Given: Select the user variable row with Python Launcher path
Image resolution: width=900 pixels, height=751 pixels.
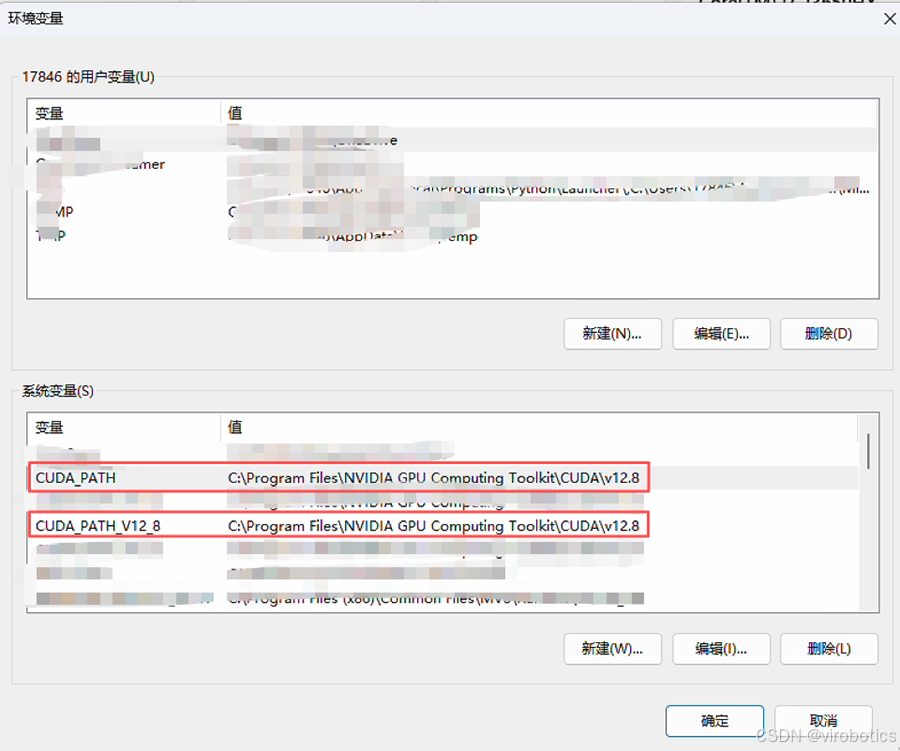Looking at the screenshot, I should point(452,188).
